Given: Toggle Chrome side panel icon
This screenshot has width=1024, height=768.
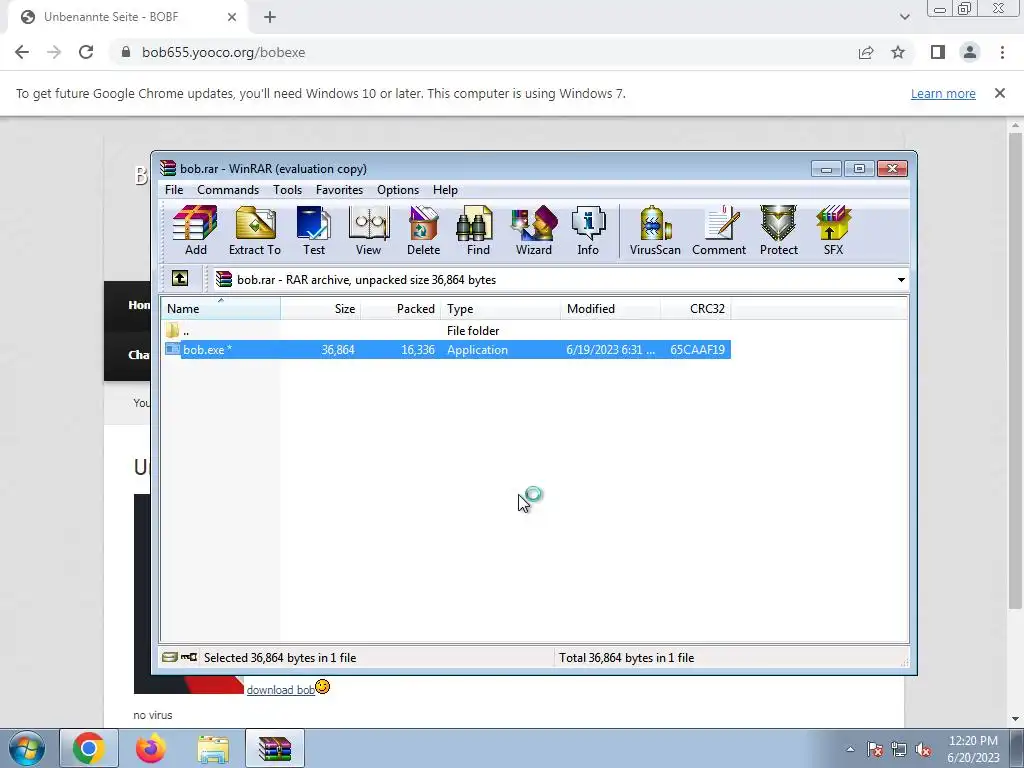Looking at the screenshot, I should coord(938,52).
